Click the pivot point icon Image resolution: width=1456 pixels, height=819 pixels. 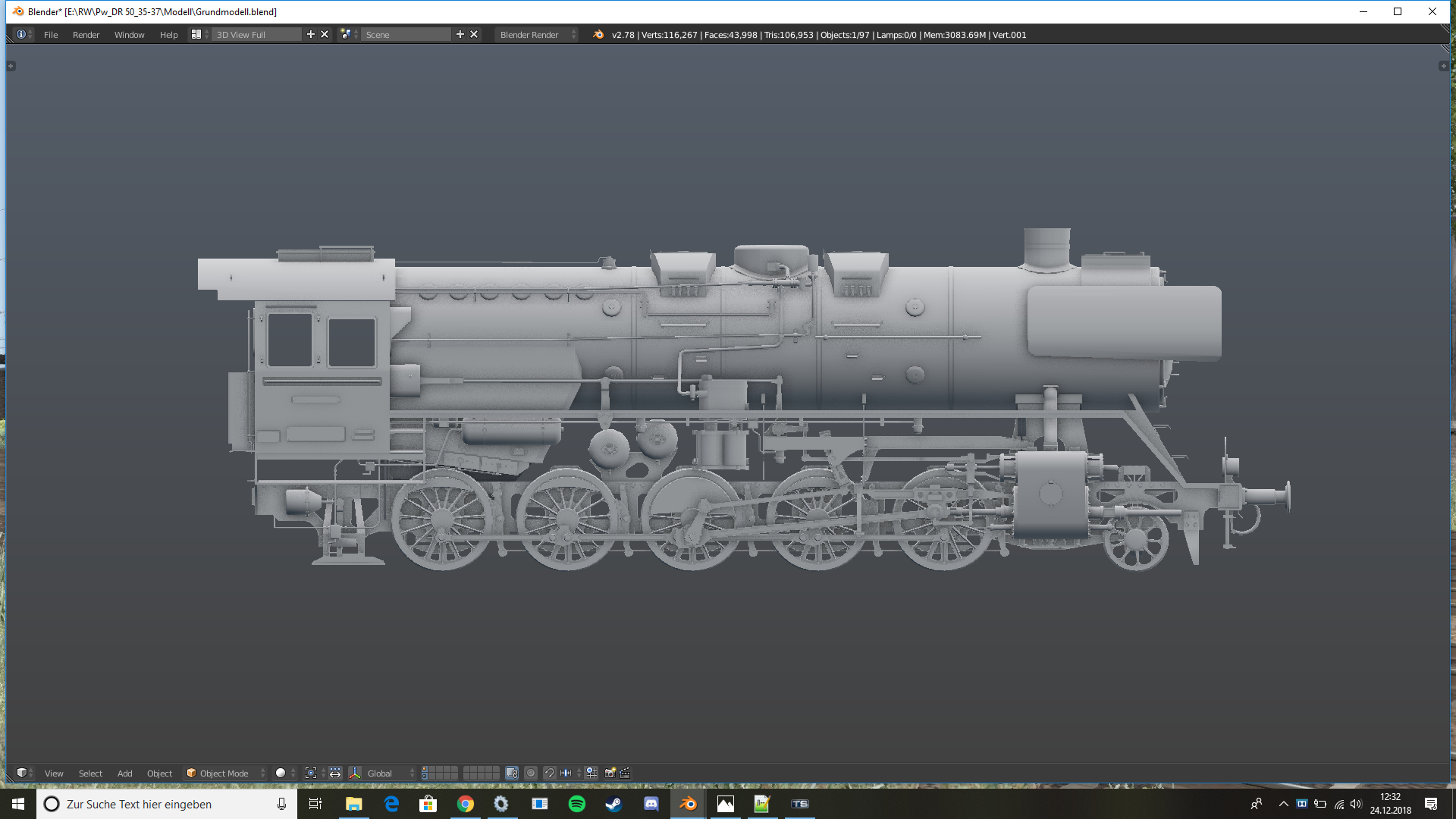(x=311, y=773)
